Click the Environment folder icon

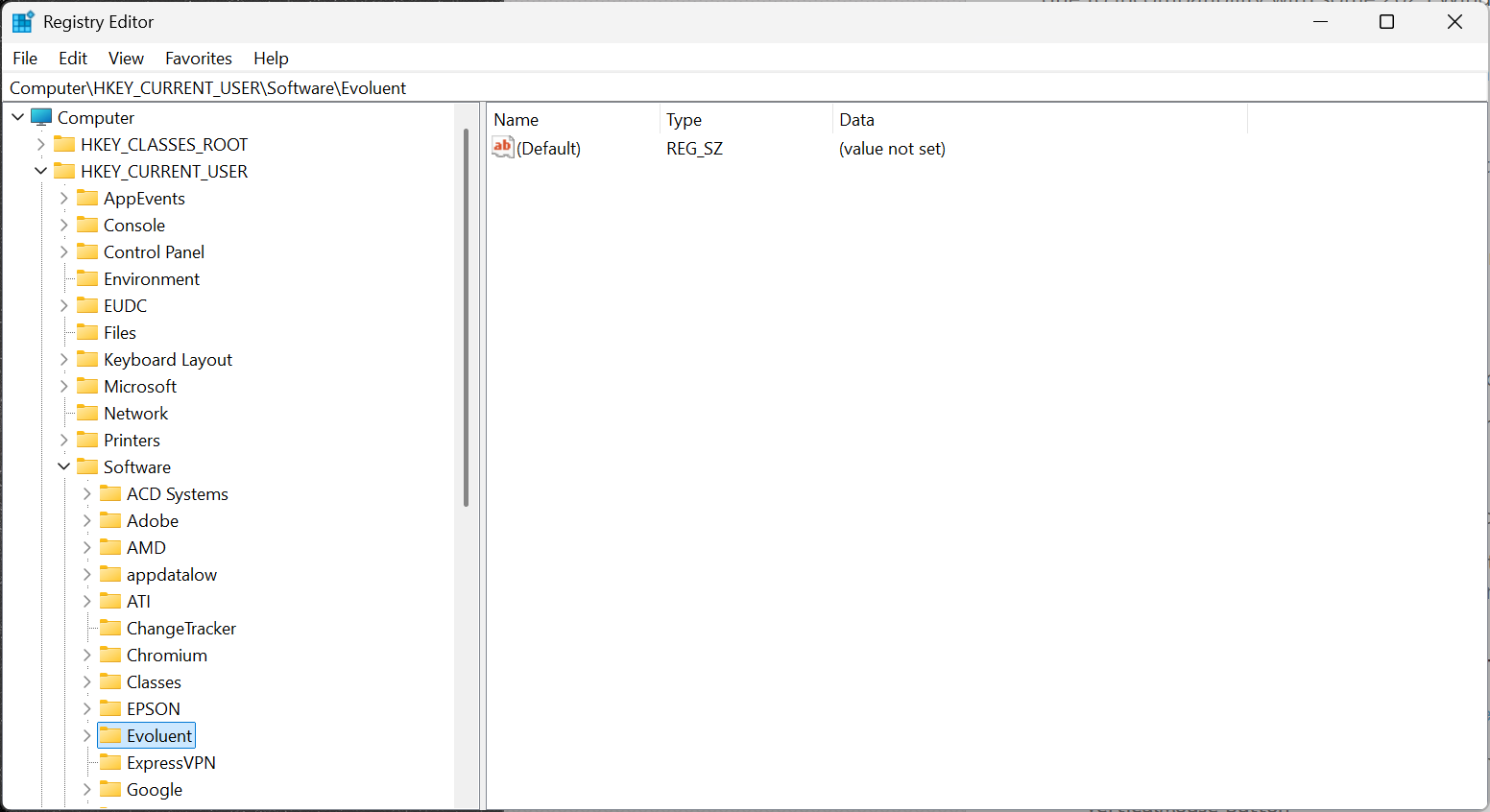coord(87,278)
